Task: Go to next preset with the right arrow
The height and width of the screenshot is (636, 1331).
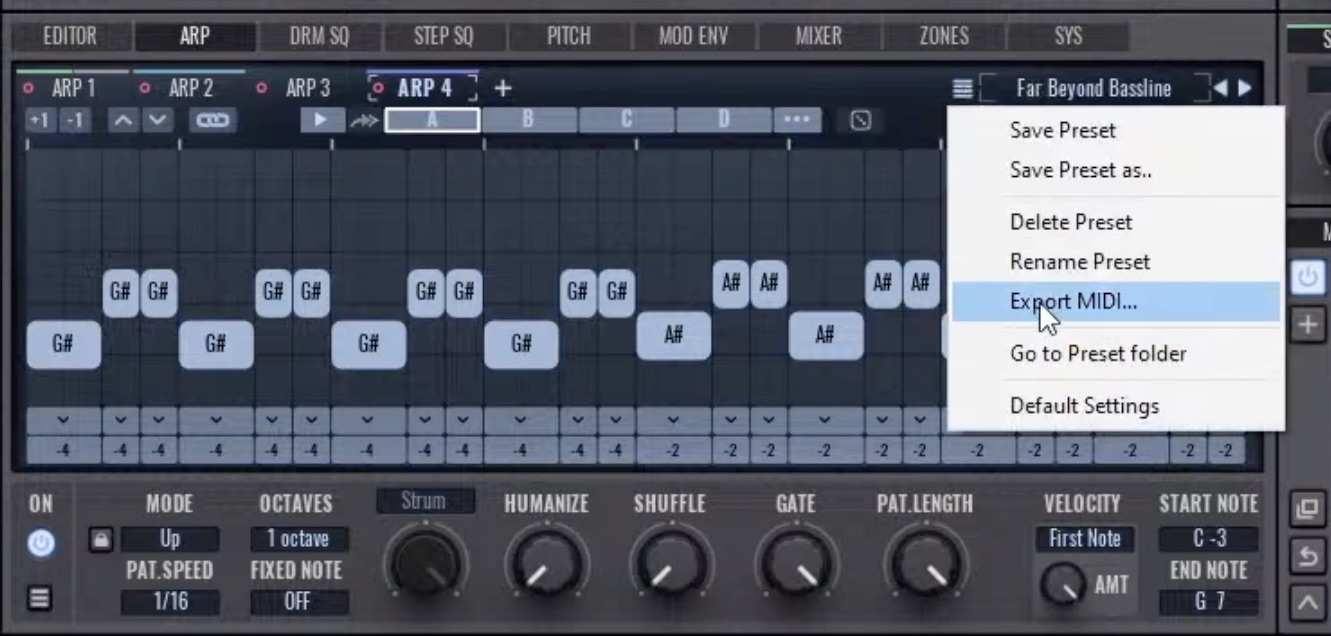Action: [x=1244, y=88]
